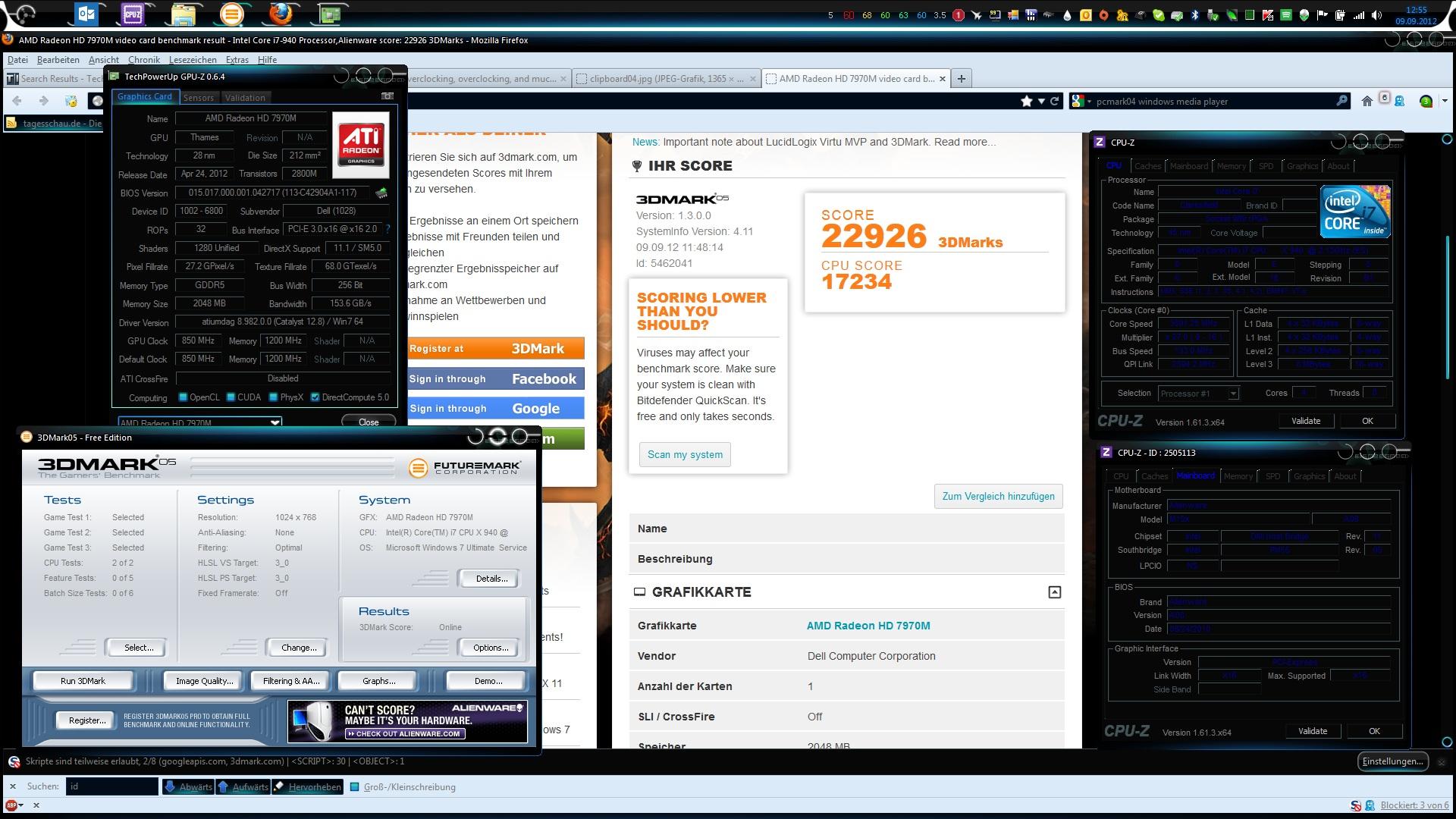Click Hervorheben in the find bar

pos(307,787)
